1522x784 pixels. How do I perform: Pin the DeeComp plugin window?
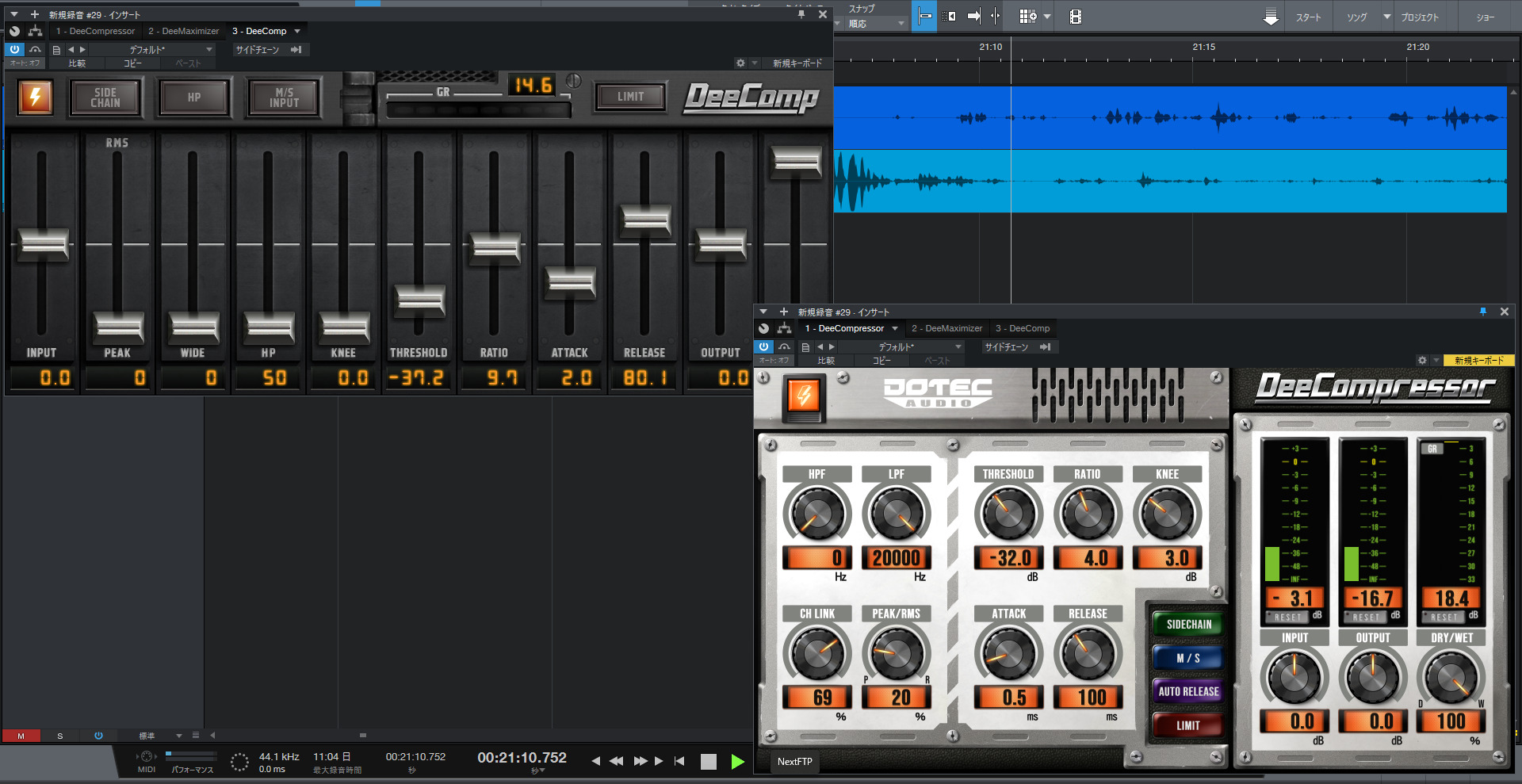click(x=801, y=14)
